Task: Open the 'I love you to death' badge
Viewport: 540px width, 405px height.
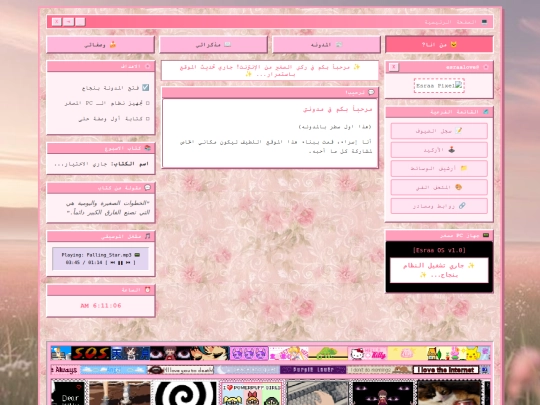Action: [180, 370]
